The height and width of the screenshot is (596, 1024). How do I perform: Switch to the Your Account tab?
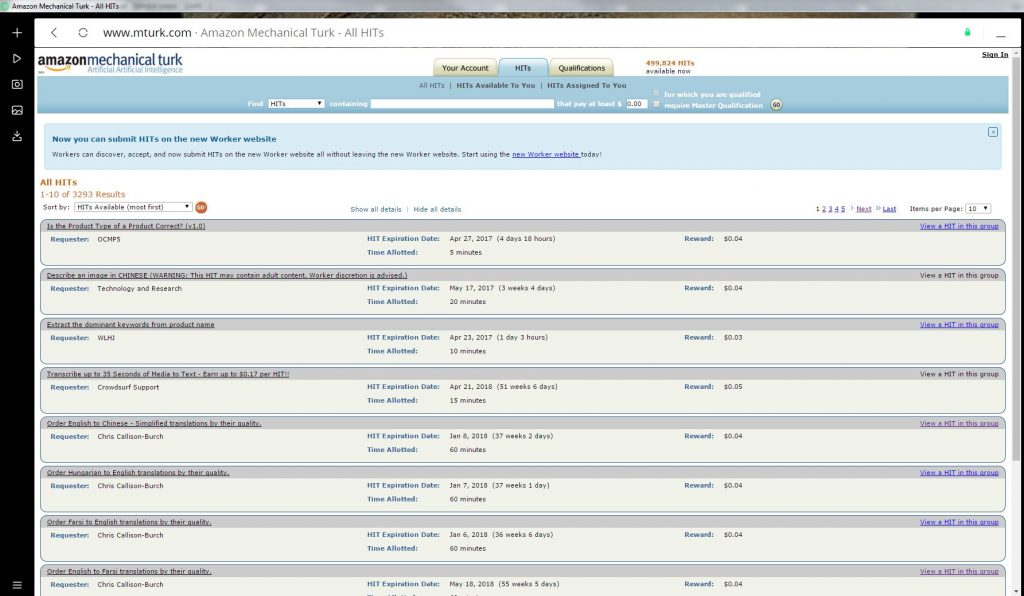(465, 68)
